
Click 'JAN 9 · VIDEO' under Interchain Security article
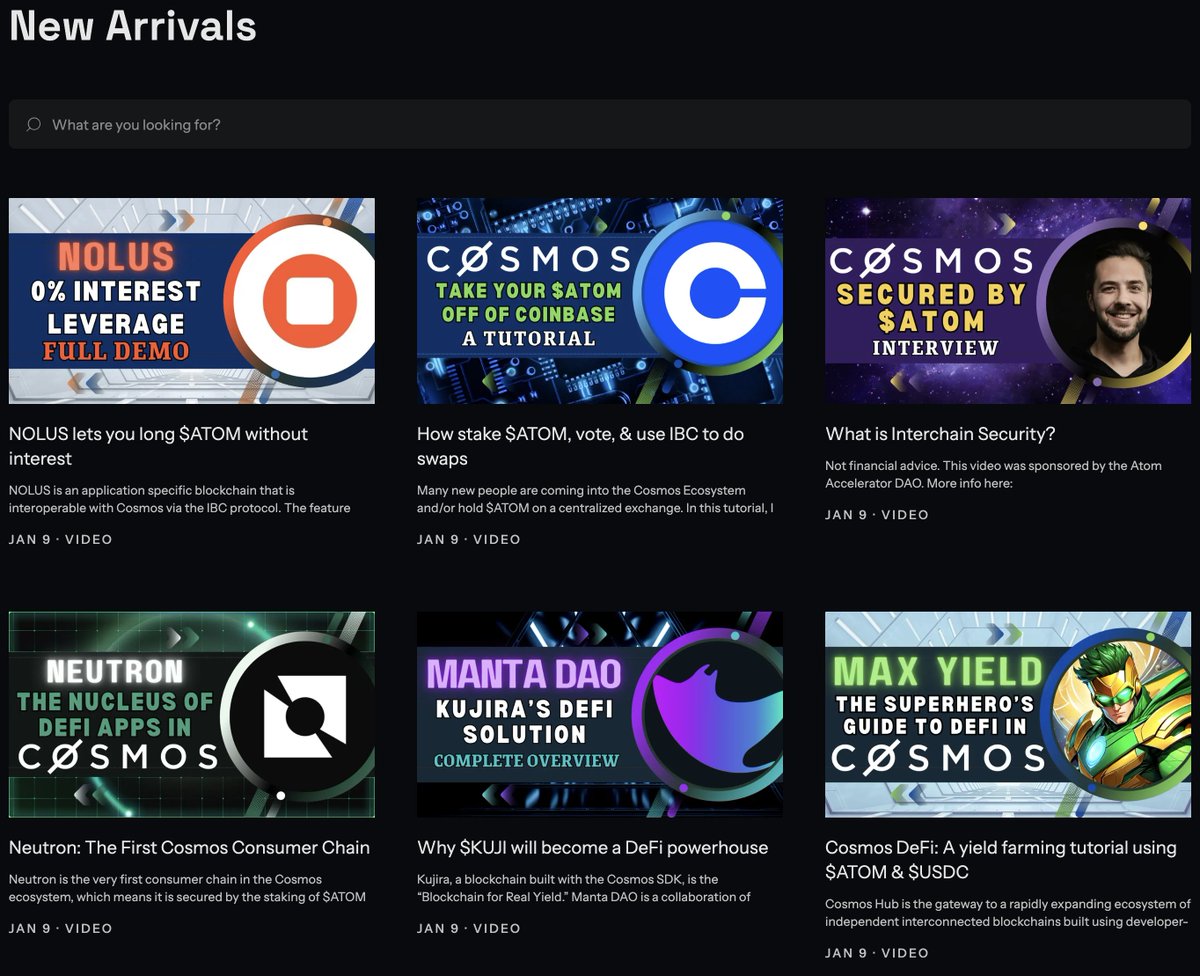[877, 515]
